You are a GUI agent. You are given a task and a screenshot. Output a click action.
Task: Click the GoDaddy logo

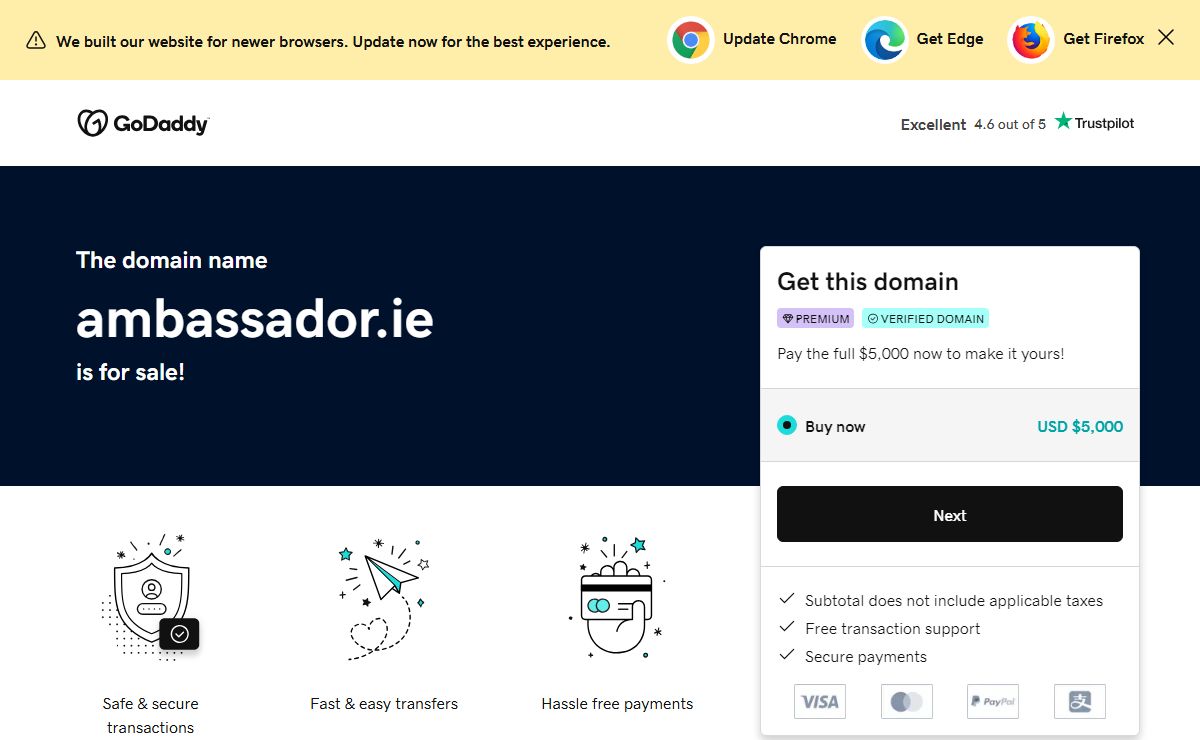click(x=143, y=123)
